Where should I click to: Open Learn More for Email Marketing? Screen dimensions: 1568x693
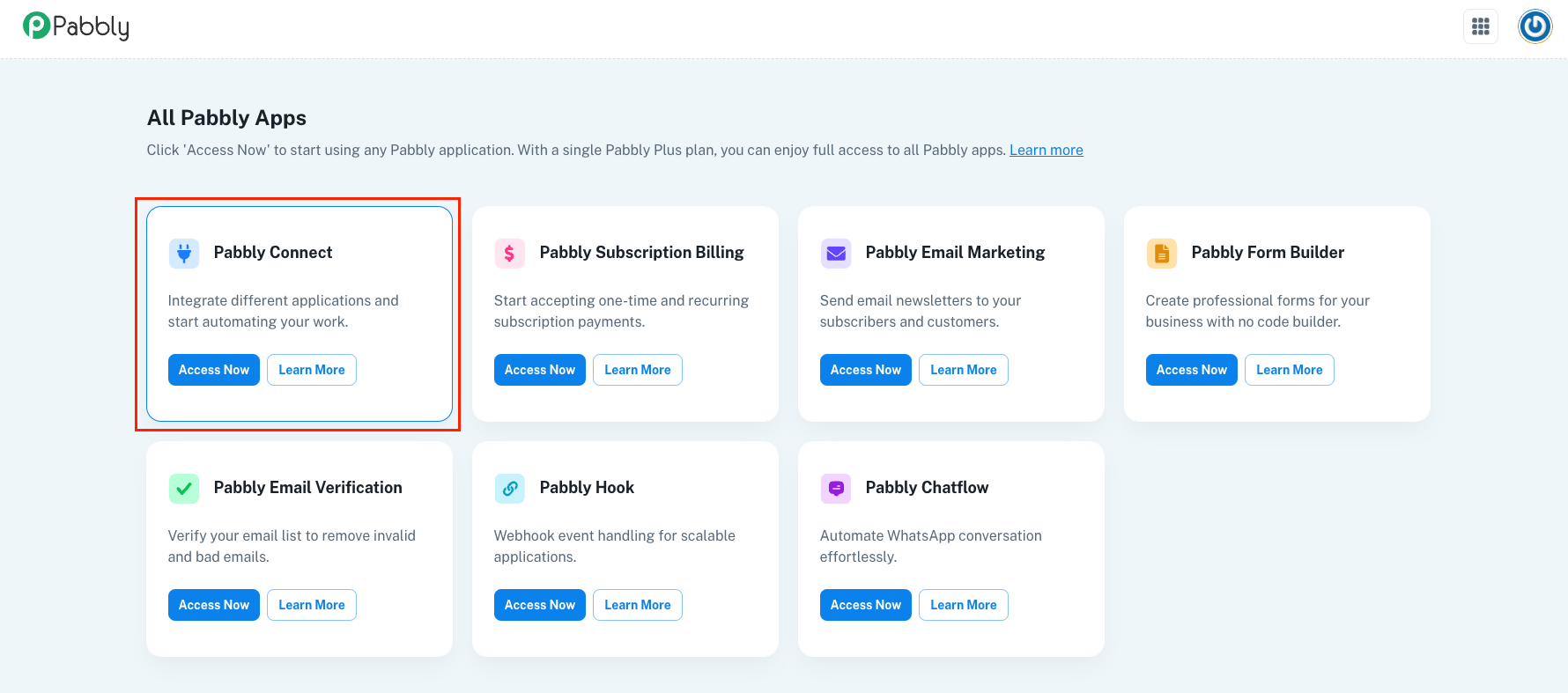click(963, 370)
